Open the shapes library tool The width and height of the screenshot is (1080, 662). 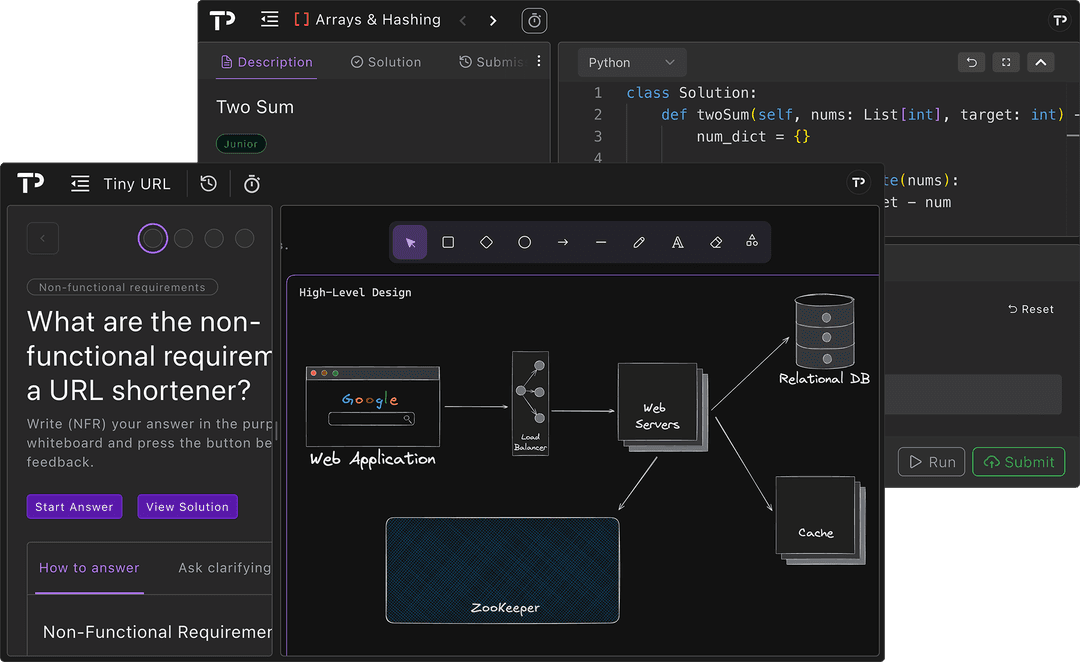click(x=752, y=242)
